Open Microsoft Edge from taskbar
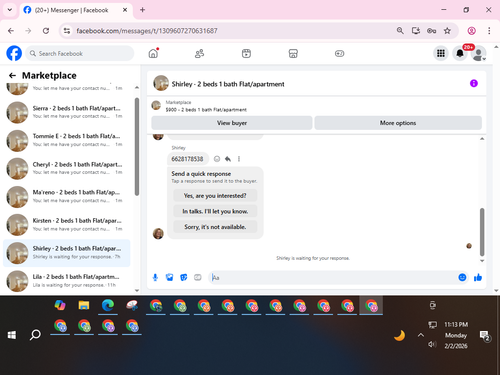This screenshot has height=375, width=500. (x=108, y=305)
